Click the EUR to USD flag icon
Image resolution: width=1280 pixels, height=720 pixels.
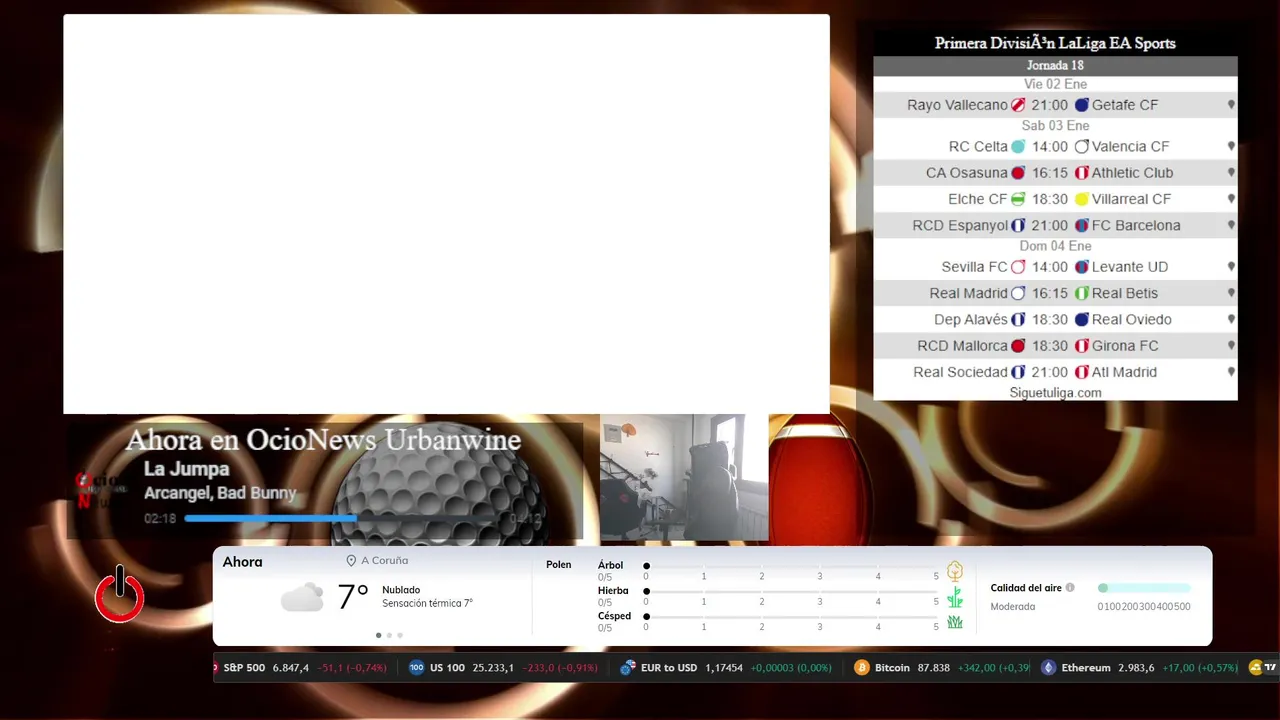[628, 668]
